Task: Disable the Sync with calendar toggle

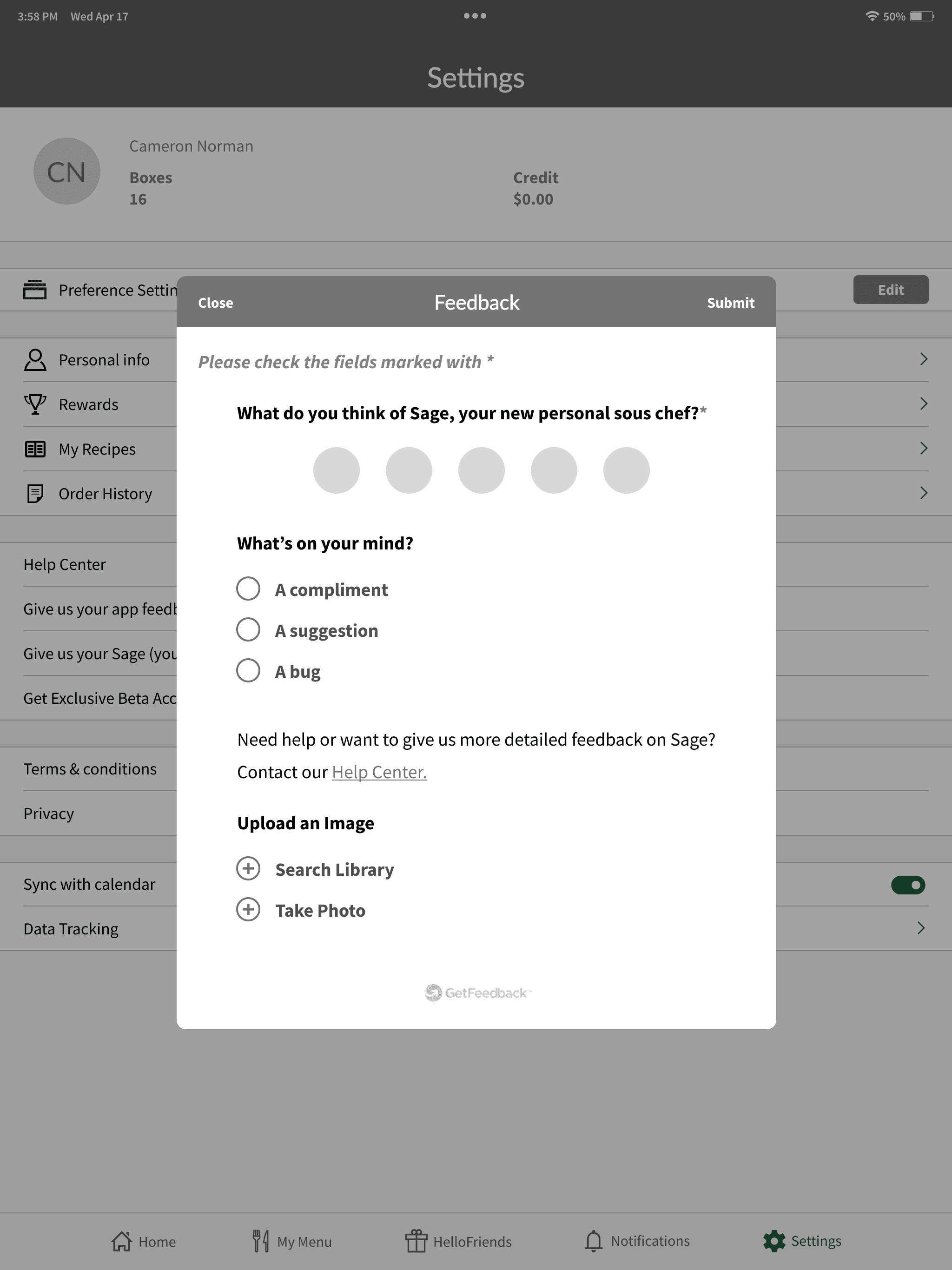Action: pos(908,885)
